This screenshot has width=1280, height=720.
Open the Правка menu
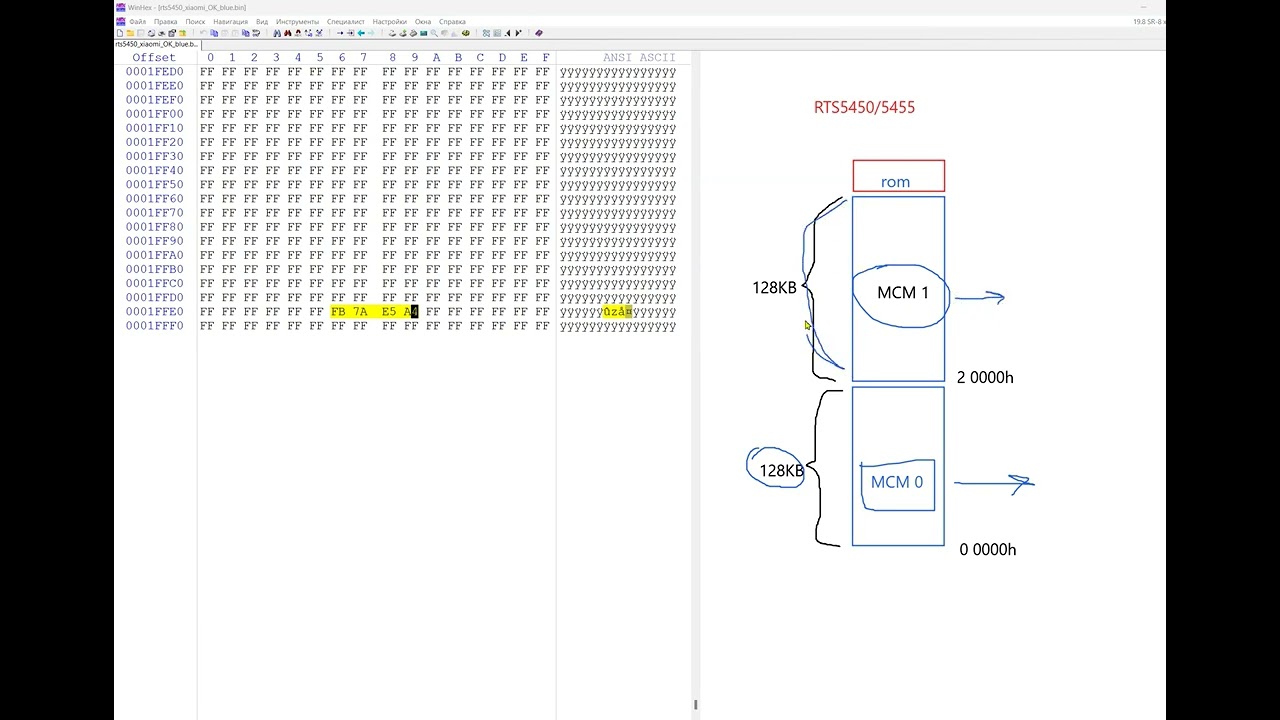166,21
